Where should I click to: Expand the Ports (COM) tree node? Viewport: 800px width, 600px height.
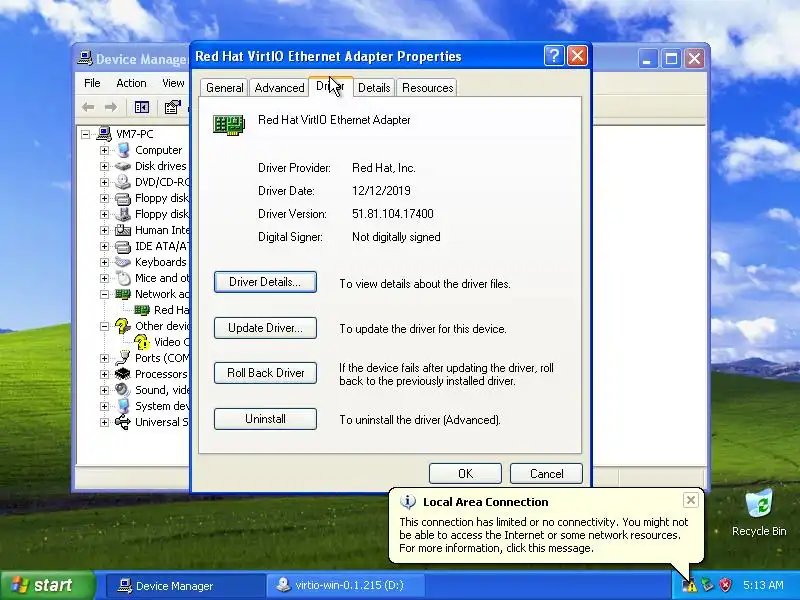tap(104, 359)
